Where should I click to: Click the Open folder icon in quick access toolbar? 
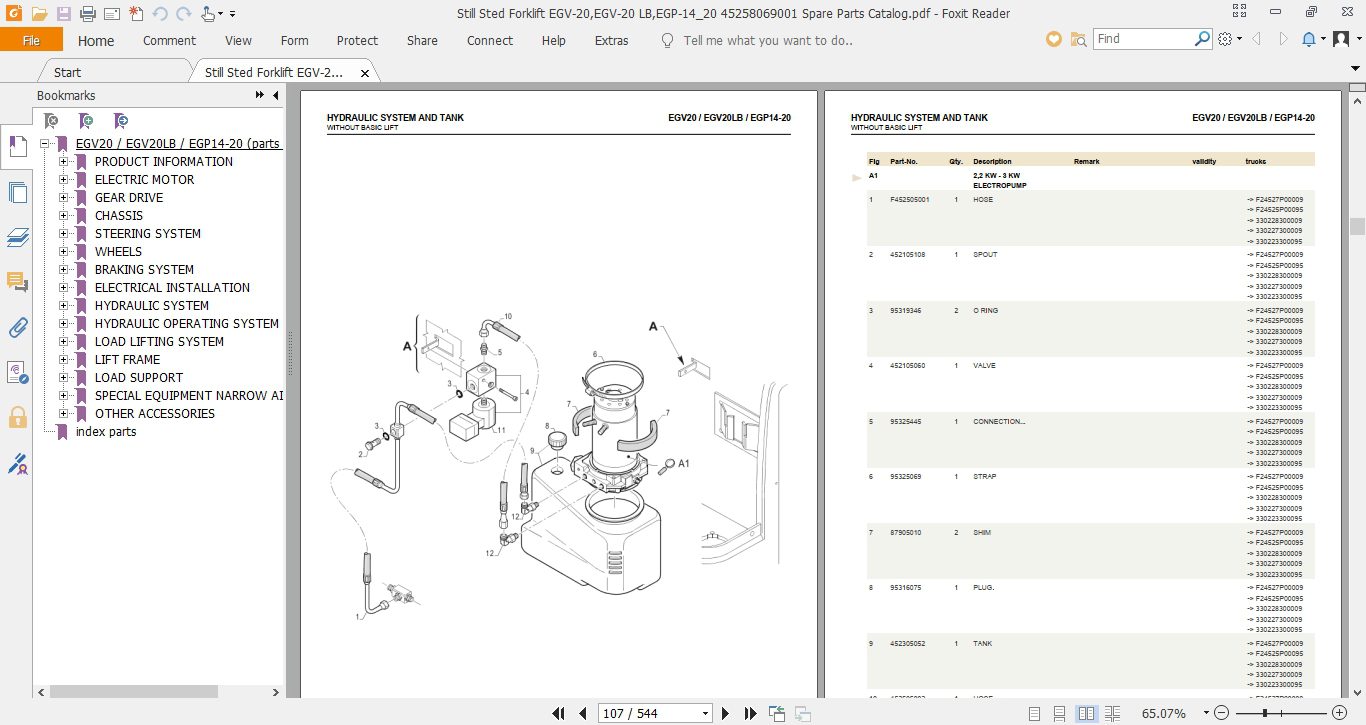(x=39, y=14)
